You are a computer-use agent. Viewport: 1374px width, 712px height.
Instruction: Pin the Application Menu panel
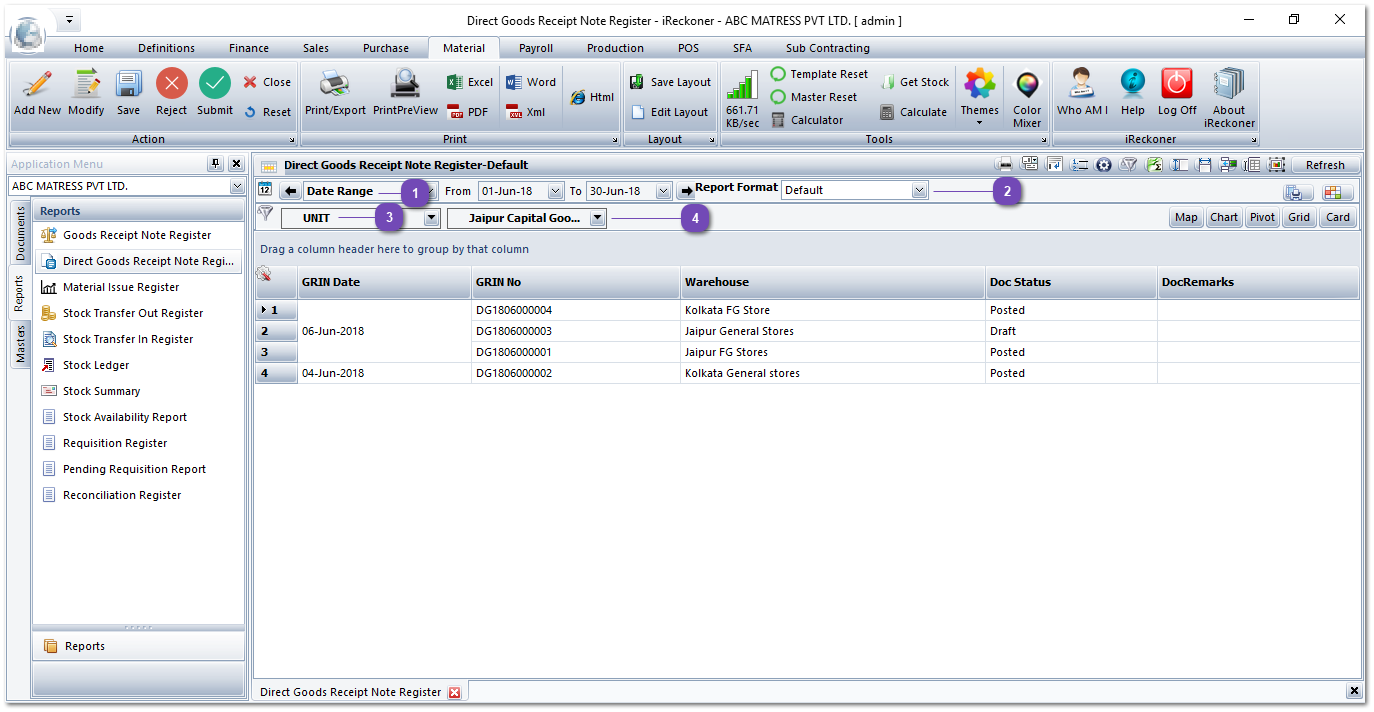click(x=215, y=164)
